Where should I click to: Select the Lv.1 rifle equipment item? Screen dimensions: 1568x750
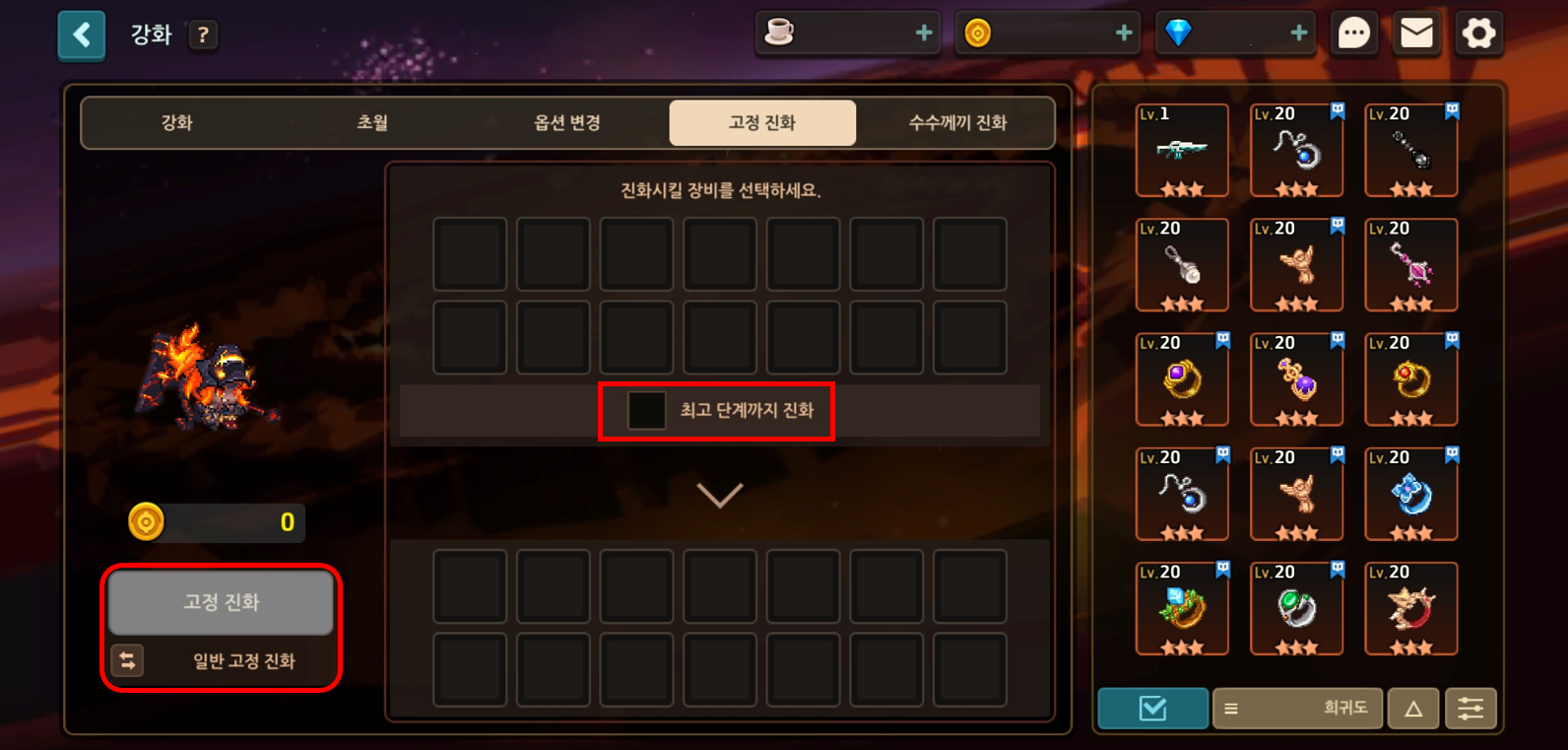click(x=1182, y=151)
